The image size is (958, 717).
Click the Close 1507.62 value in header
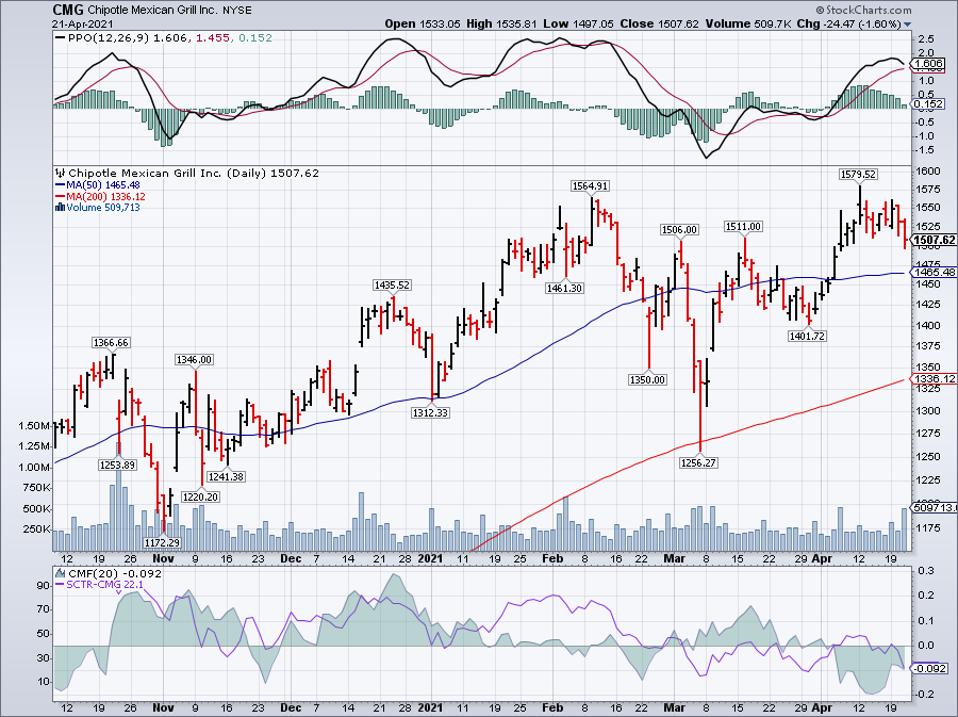pyautogui.click(x=659, y=24)
